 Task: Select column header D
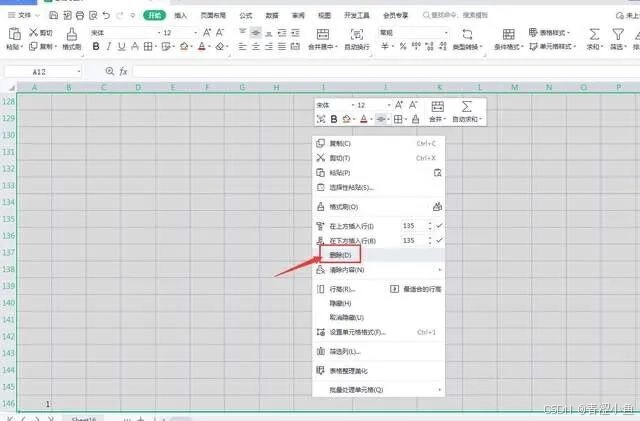(138, 87)
